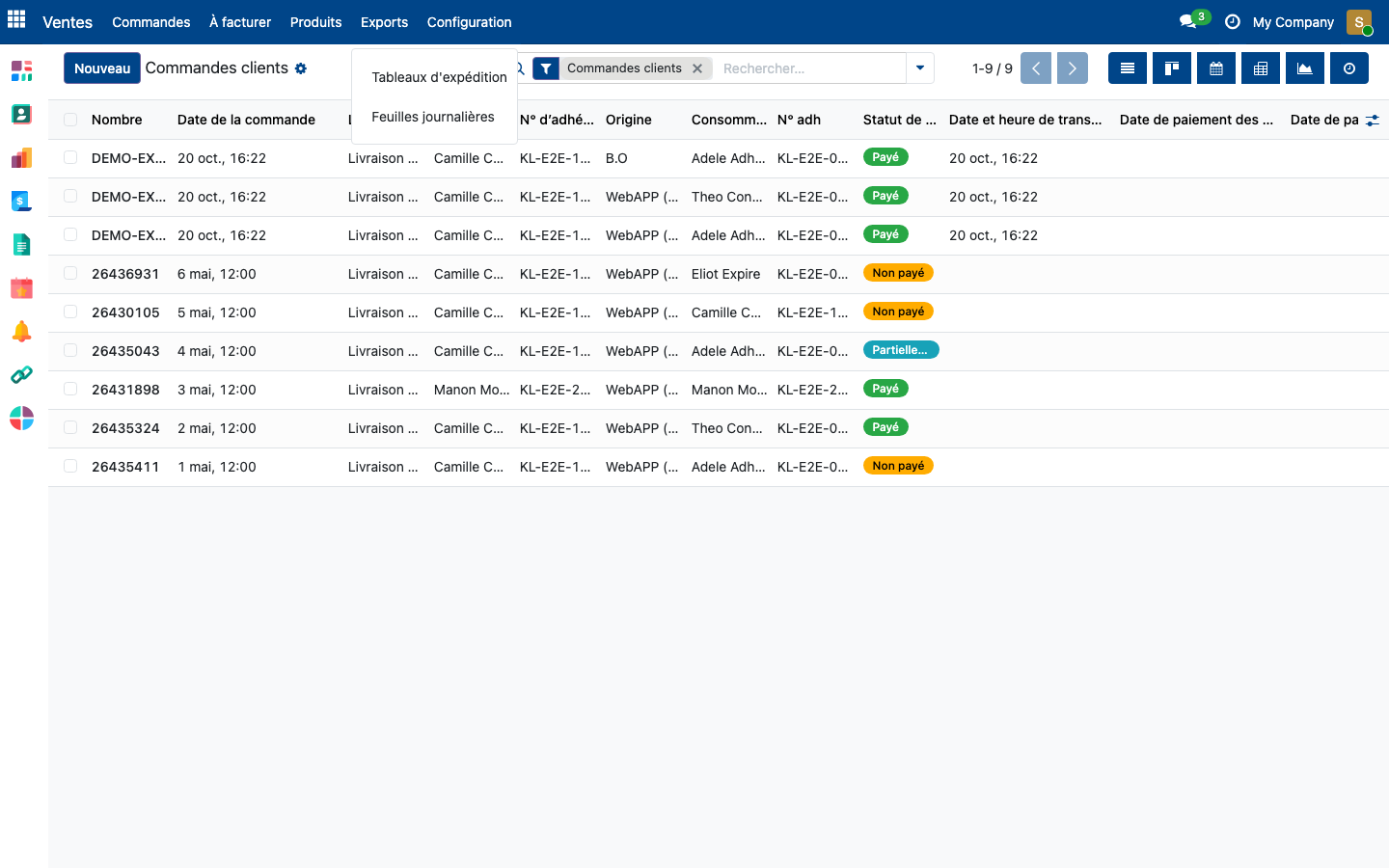Select Feuilles journalières menu entry
The width and height of the screenshot is (1389, 868).
click(433, 117)
